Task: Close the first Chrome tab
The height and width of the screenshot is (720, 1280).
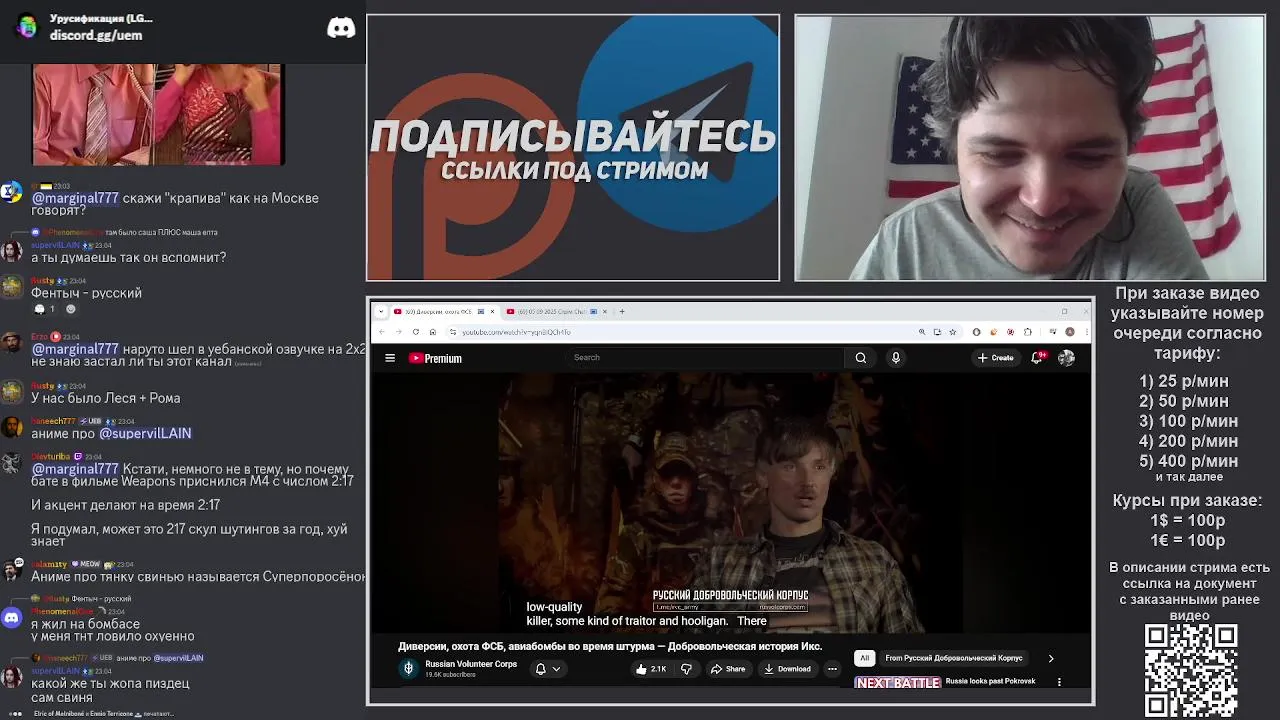Action: coord(493,311)
